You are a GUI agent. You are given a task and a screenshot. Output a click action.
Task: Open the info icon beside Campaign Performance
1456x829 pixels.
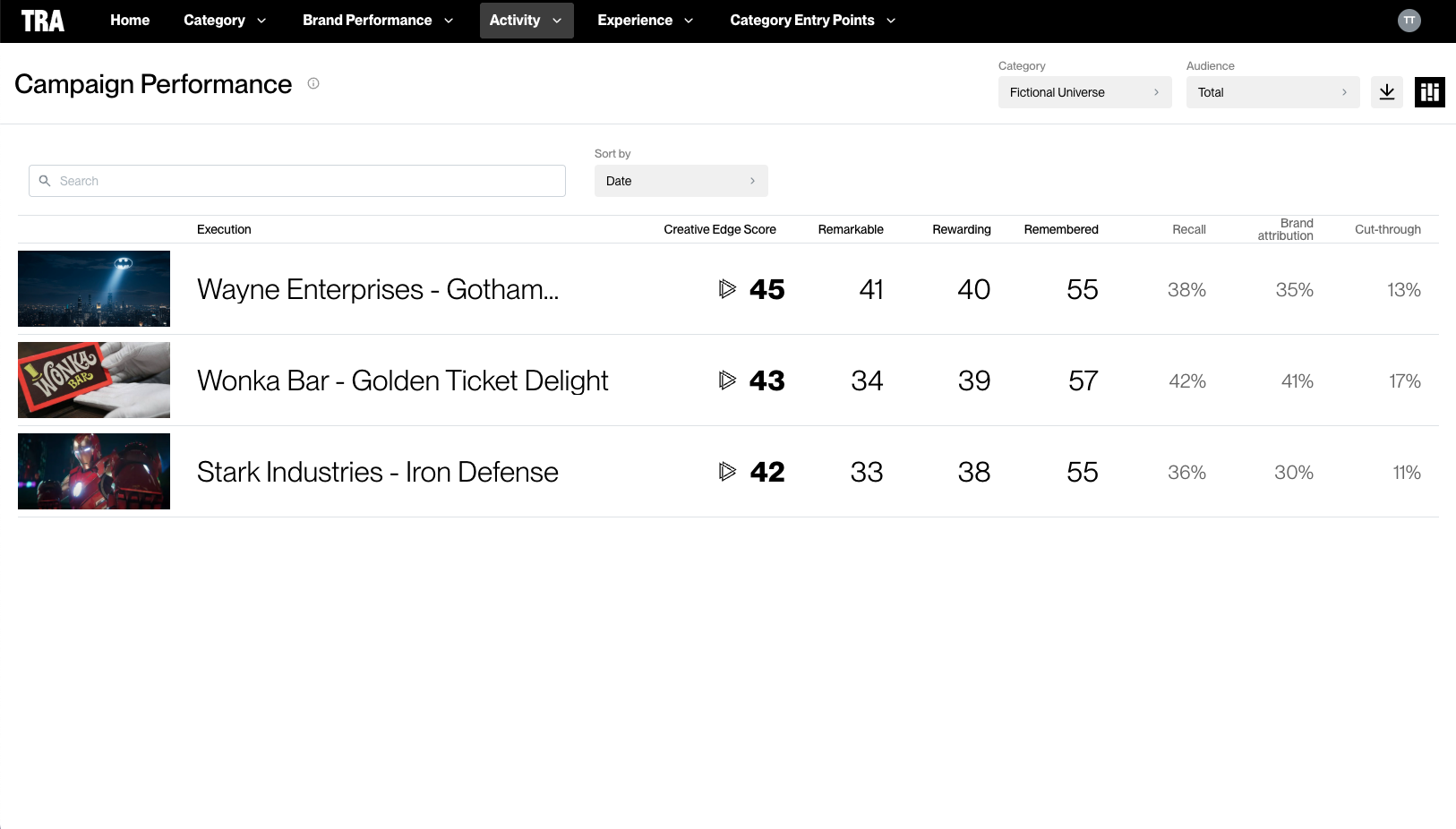tap(313, 83)
